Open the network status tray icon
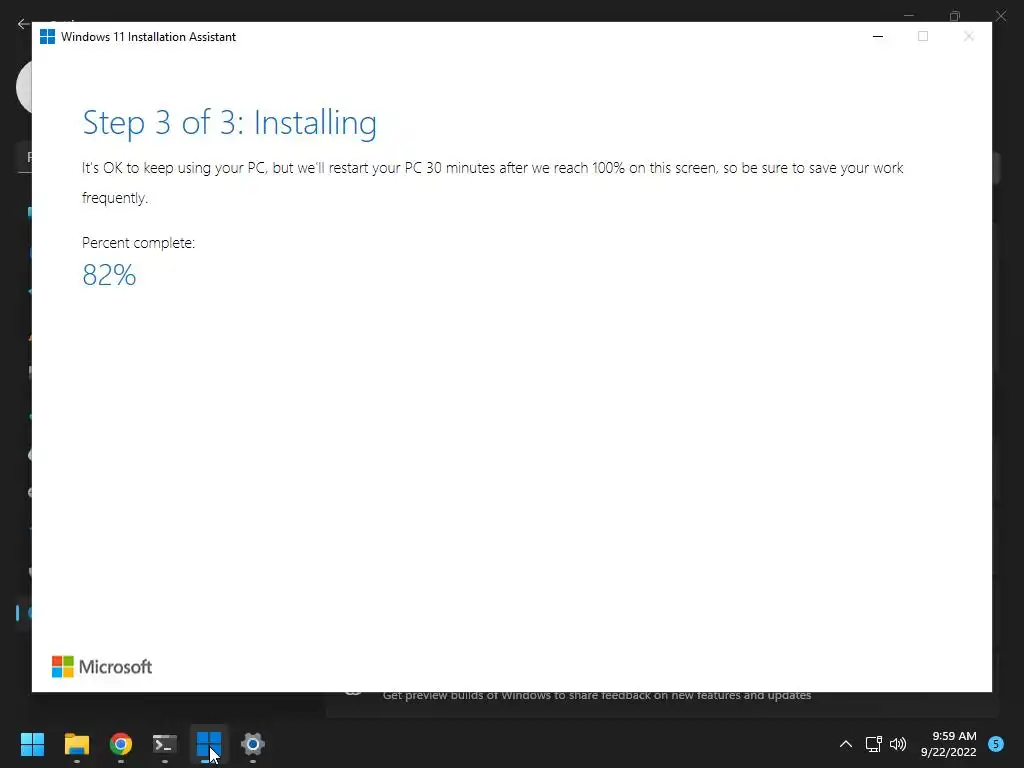1024x768 pixels. click(x=873, y=744)
